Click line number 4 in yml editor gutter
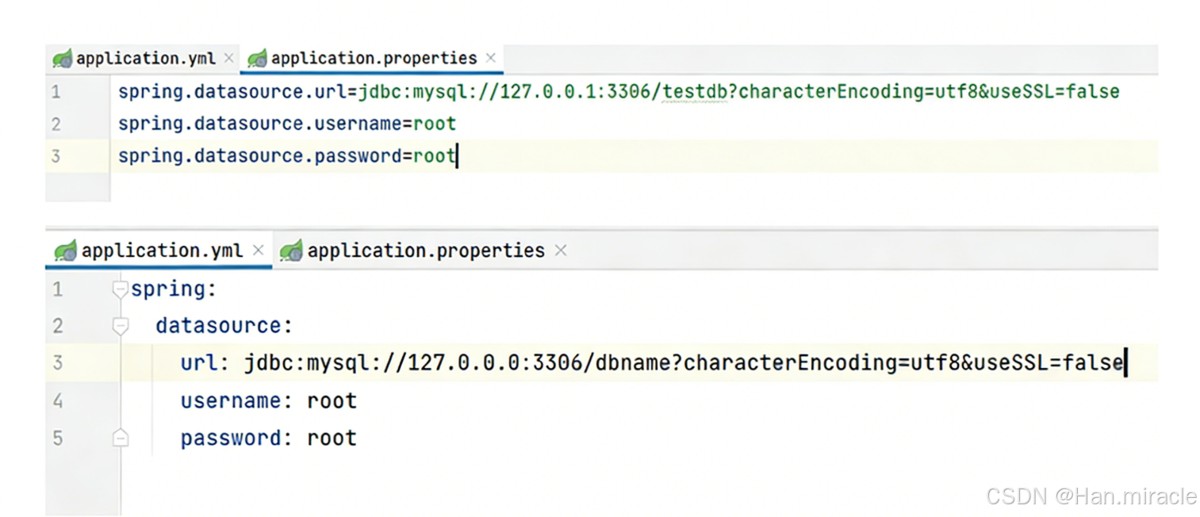This screenshot has width=1200, height=517. coord(57,401)
